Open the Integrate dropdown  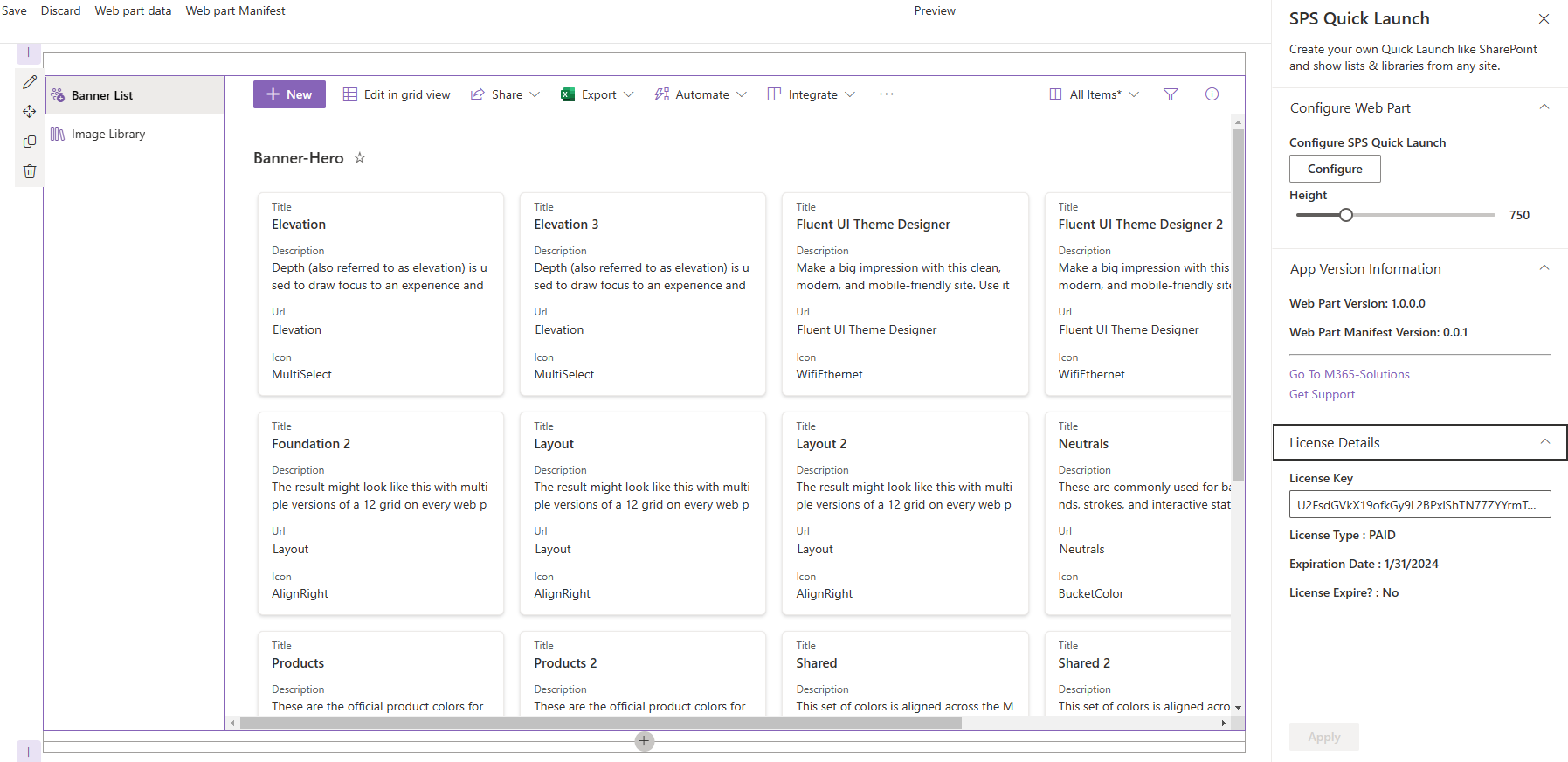click(x=811, y=94)
